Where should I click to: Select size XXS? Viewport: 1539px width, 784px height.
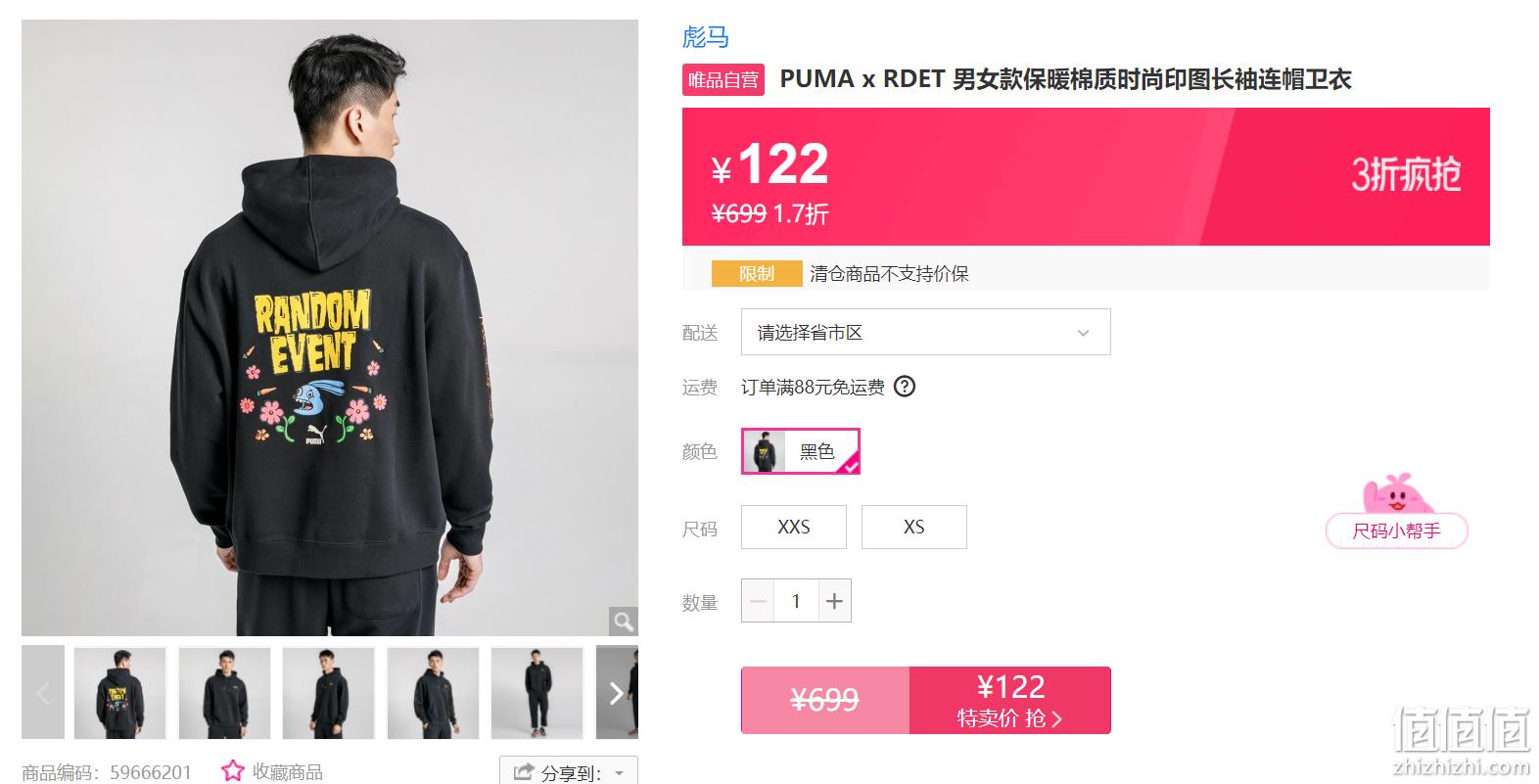[x=794, y=527]
